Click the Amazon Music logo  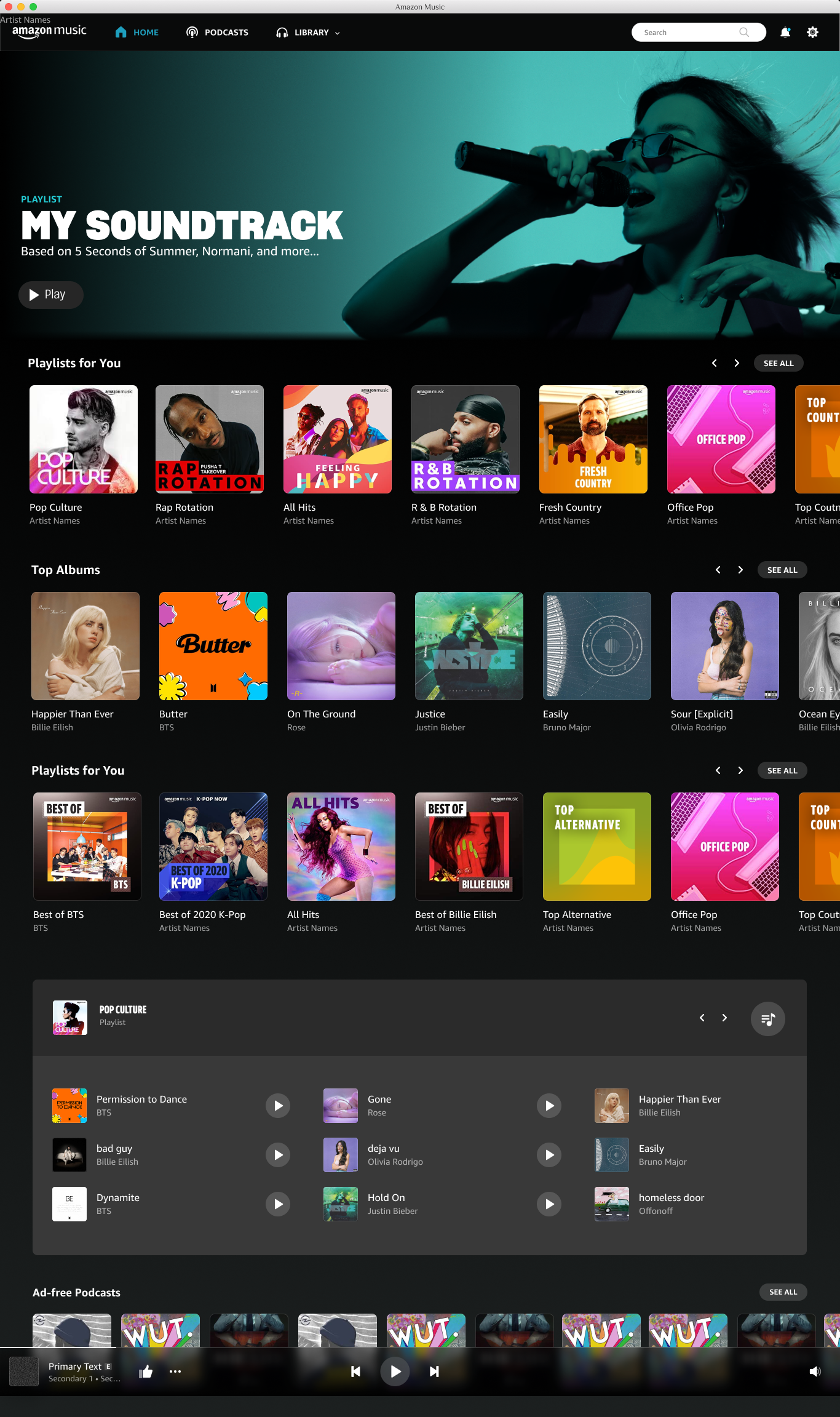click(49, 32)
